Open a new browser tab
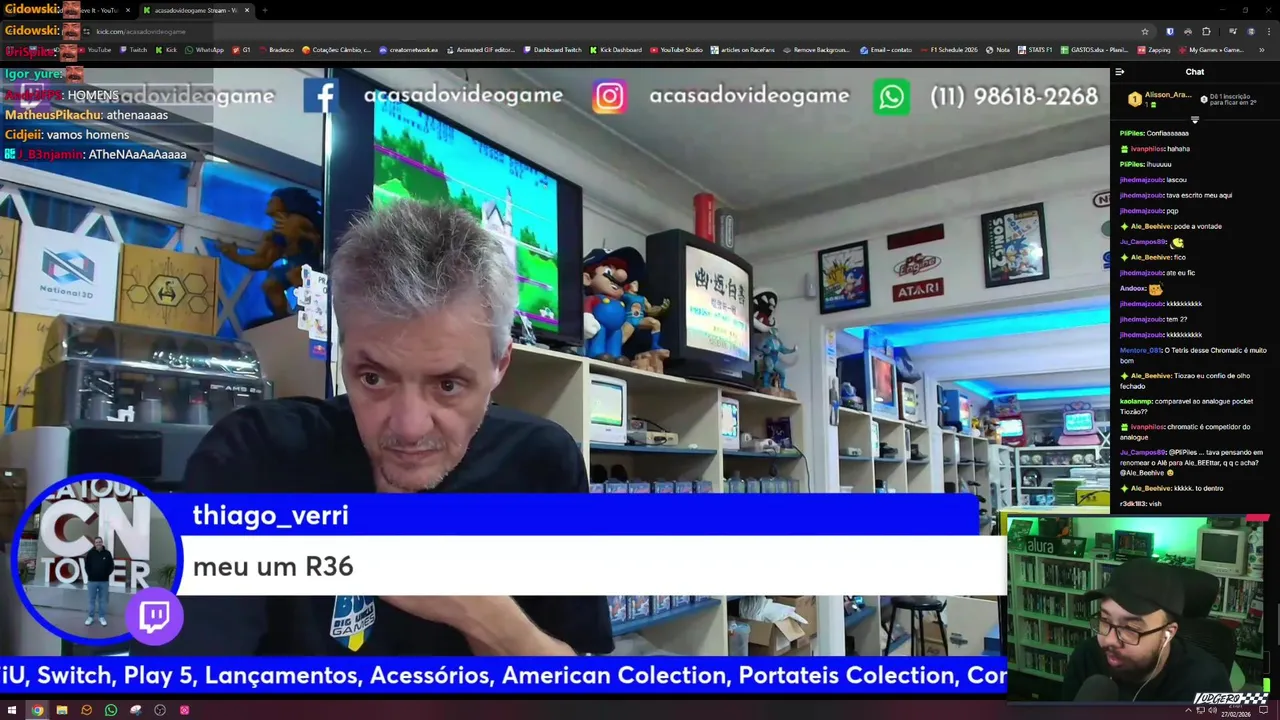This screenshot has height=720, width=1280. (x=264, y=10)
